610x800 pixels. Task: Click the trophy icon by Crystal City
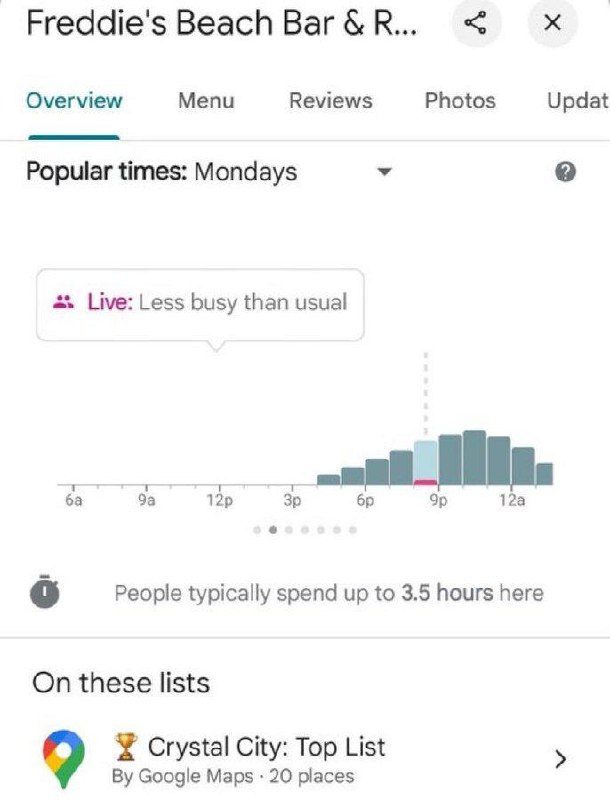click(128, 746)
